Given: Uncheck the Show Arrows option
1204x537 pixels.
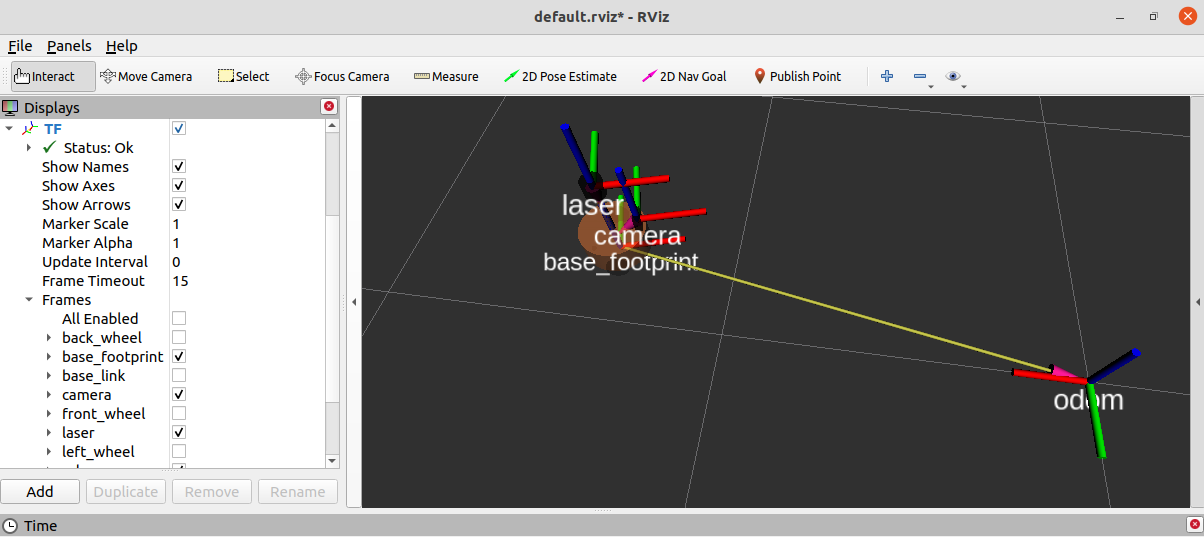Looking at the screenshot, I should pyautogui.click(x=179, y=205).
